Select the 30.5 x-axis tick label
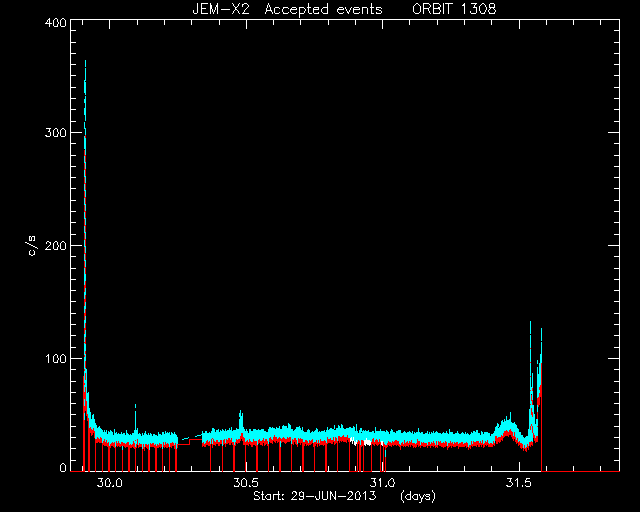This screenshot has height=512, width=640. coord(246,483)
